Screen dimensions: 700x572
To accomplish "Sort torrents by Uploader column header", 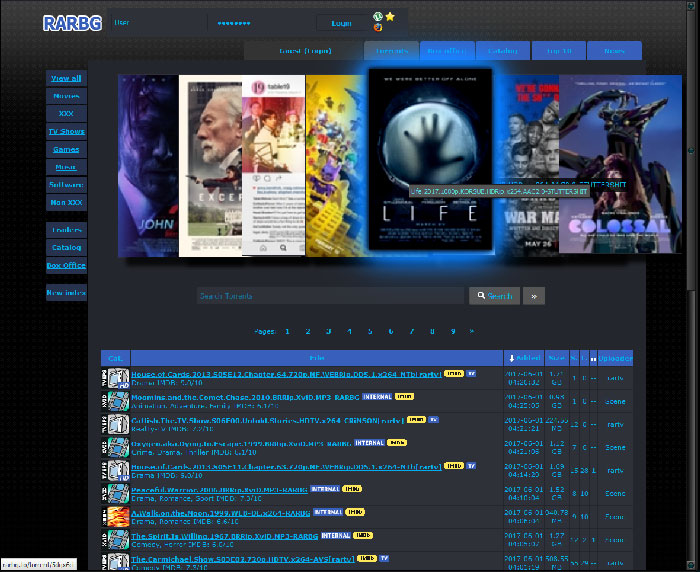I will [x=615, y=358].
